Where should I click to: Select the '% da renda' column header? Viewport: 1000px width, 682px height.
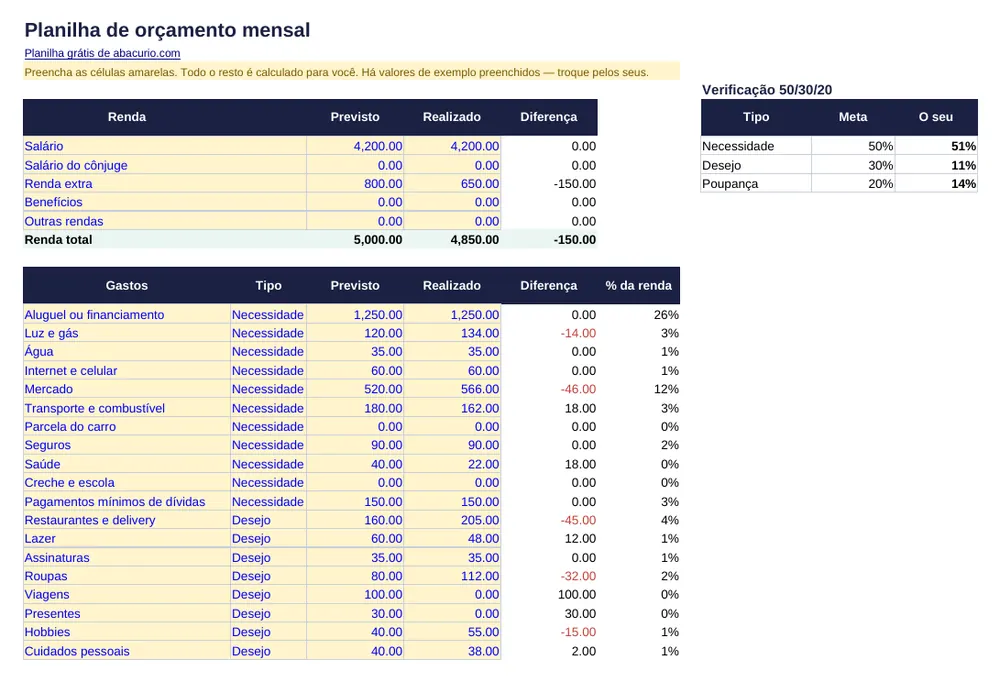pyautogui.click(x=638, y=286)
